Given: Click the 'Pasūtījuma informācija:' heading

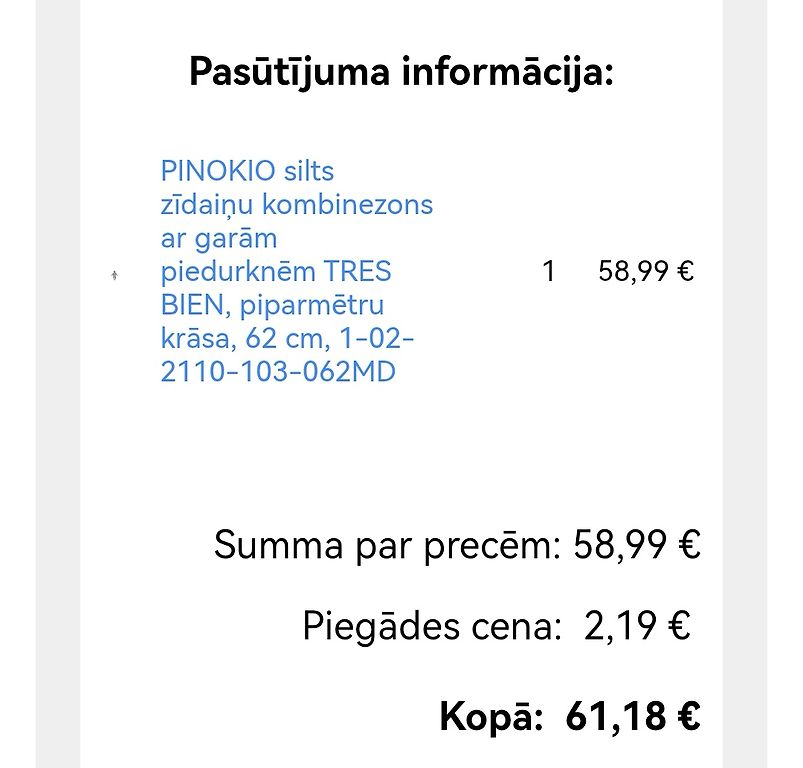Looking at the screenshot, I should 401,73.
